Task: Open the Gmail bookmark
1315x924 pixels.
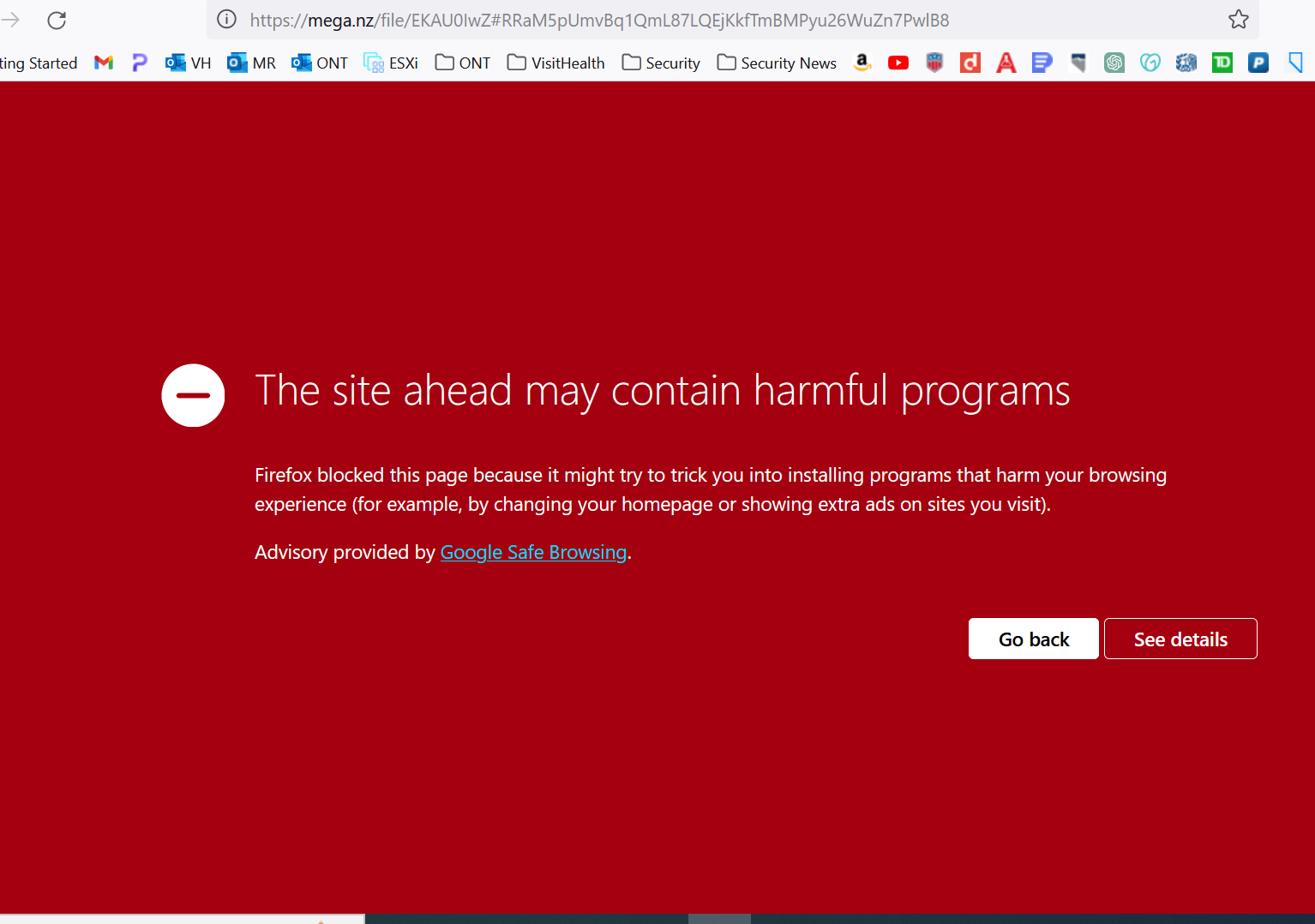Action: click(104, 63)
